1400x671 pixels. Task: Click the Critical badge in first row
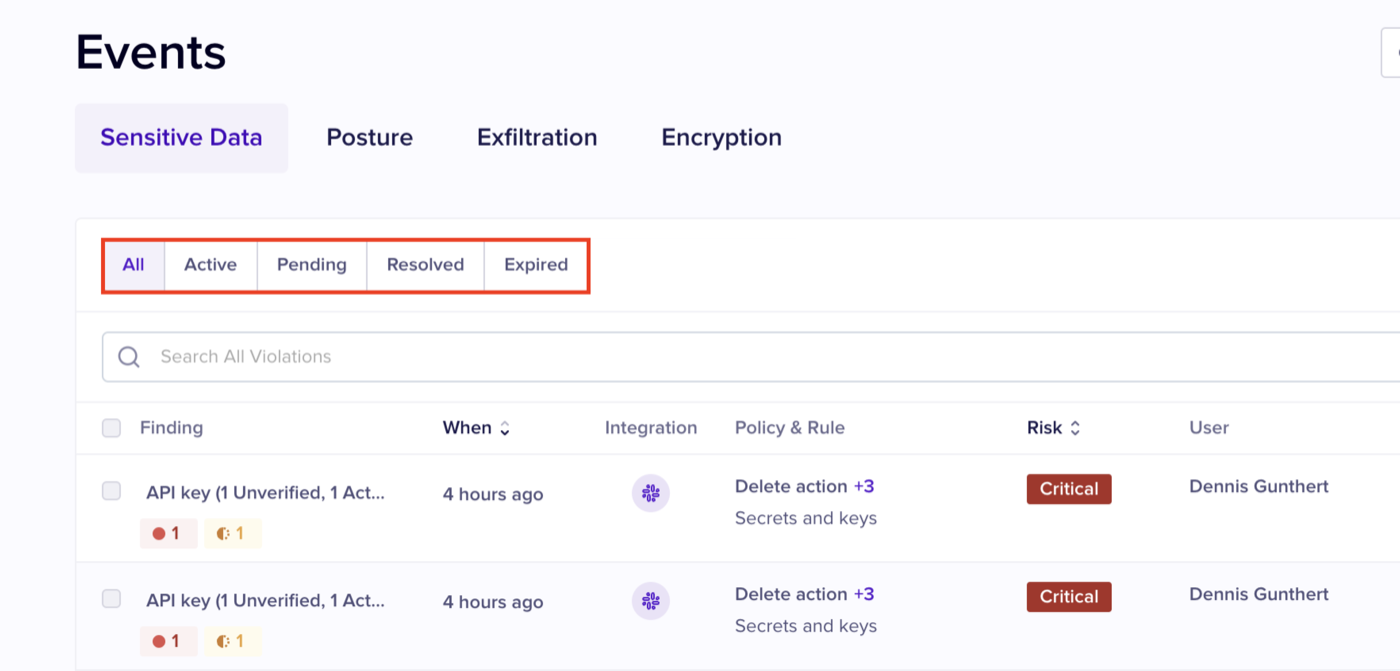click(x=1069, y=489)
